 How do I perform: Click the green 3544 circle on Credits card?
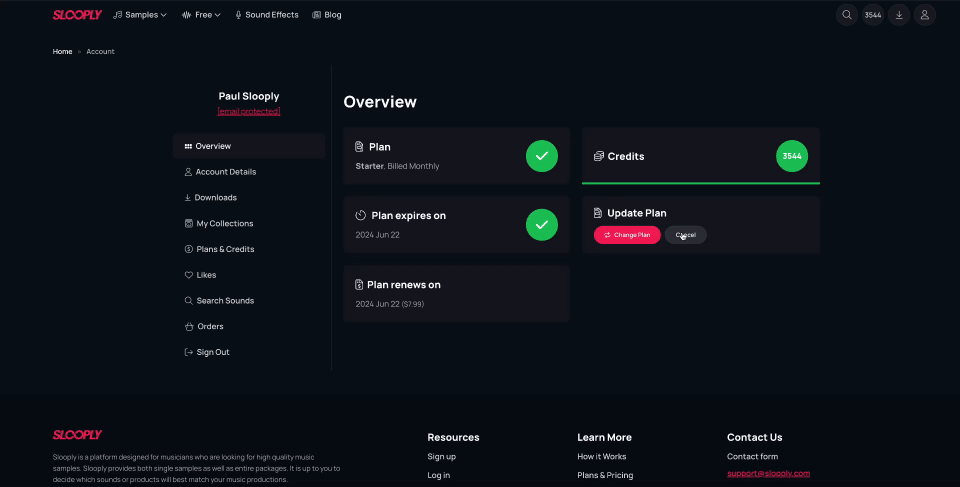(x=791, y=156)
